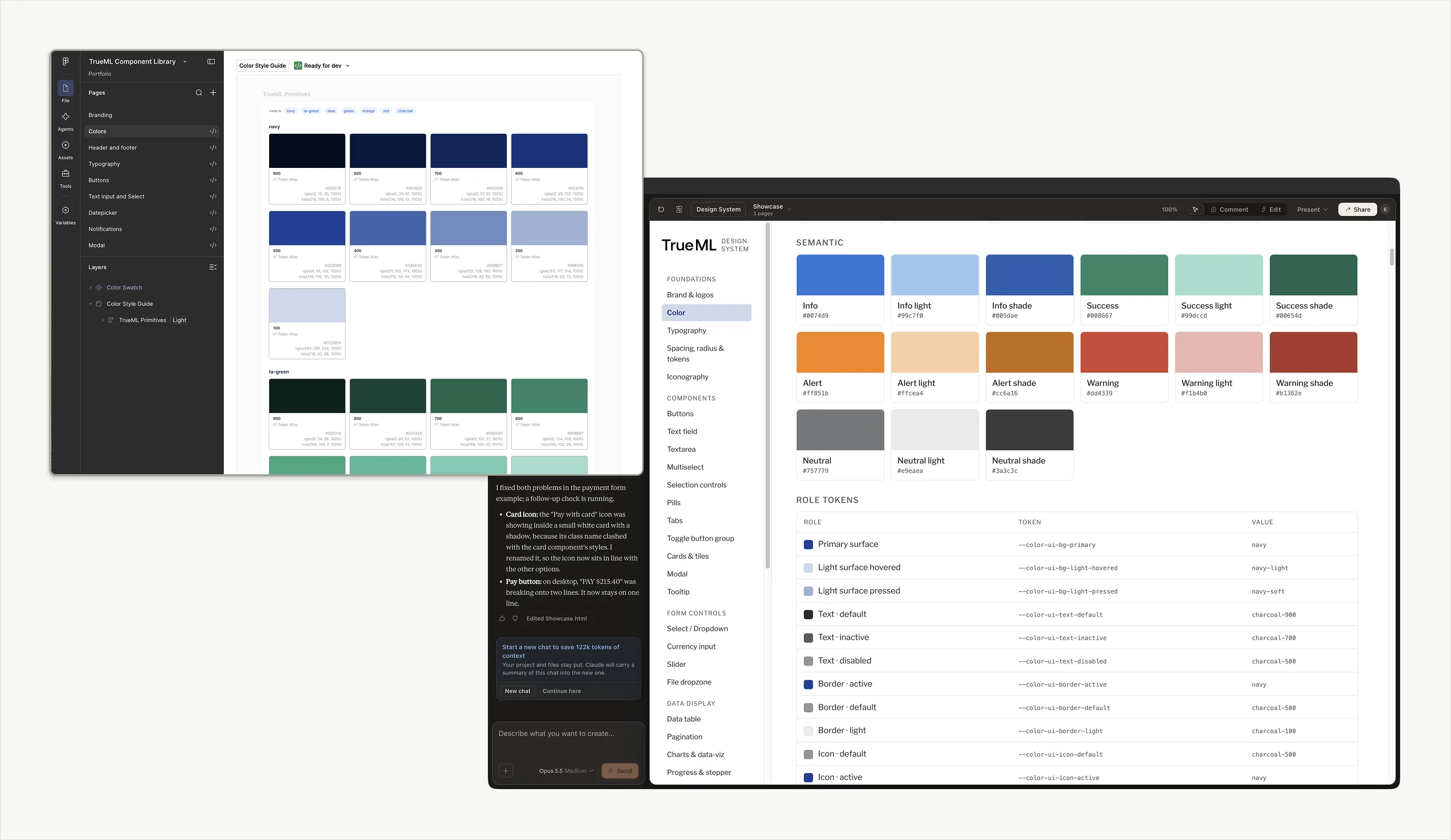Click the Info #0074d9 semantic swatch
The width and height of the screenshot is (1451, 840).
(x=840, y=289)
